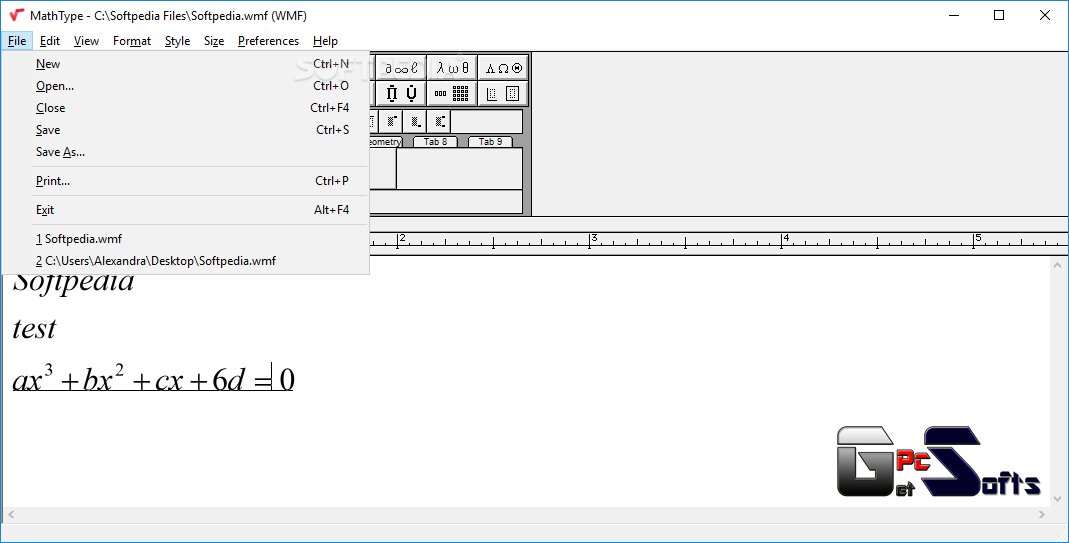Click the large empty toolbar slot beside the small templates
The width and height of the screenshot is (1069, 543).
pyautogui.click(x=486, y=122)
